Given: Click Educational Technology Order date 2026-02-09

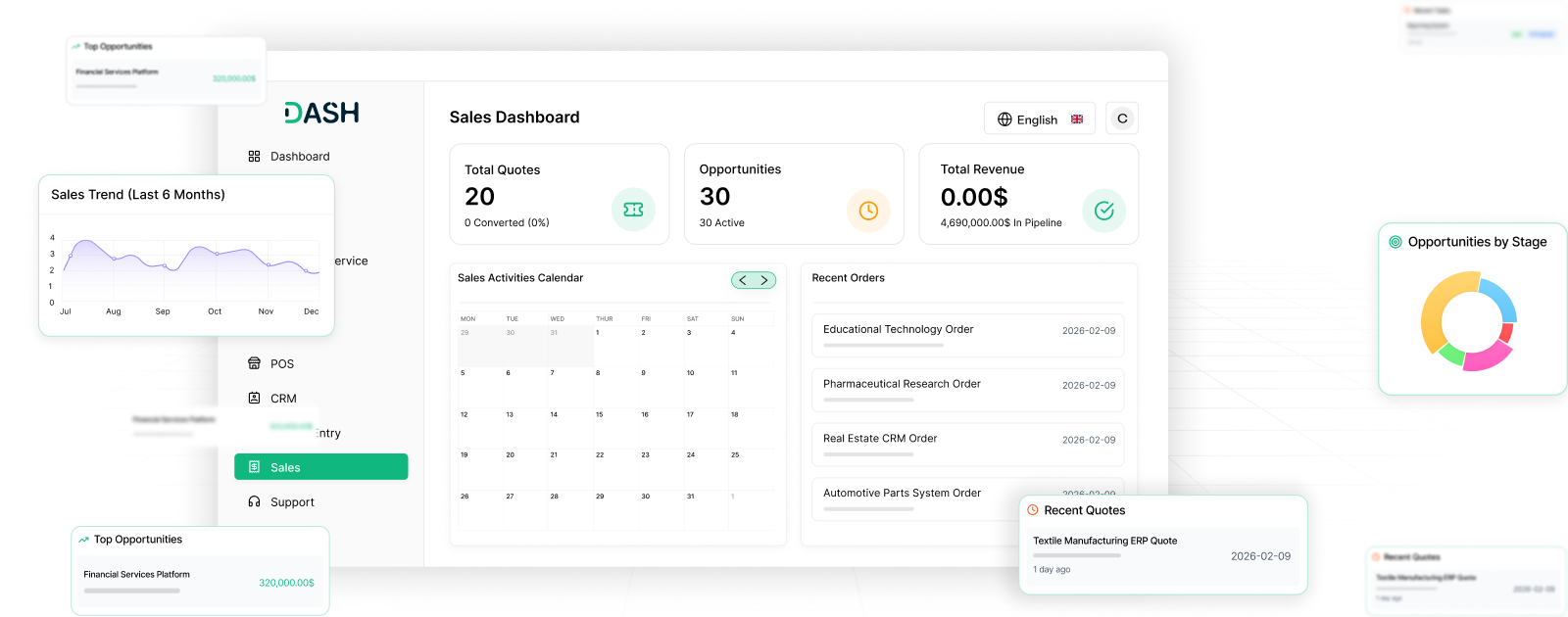Looking at the screenshot, I should click(x=1089, y=331).
